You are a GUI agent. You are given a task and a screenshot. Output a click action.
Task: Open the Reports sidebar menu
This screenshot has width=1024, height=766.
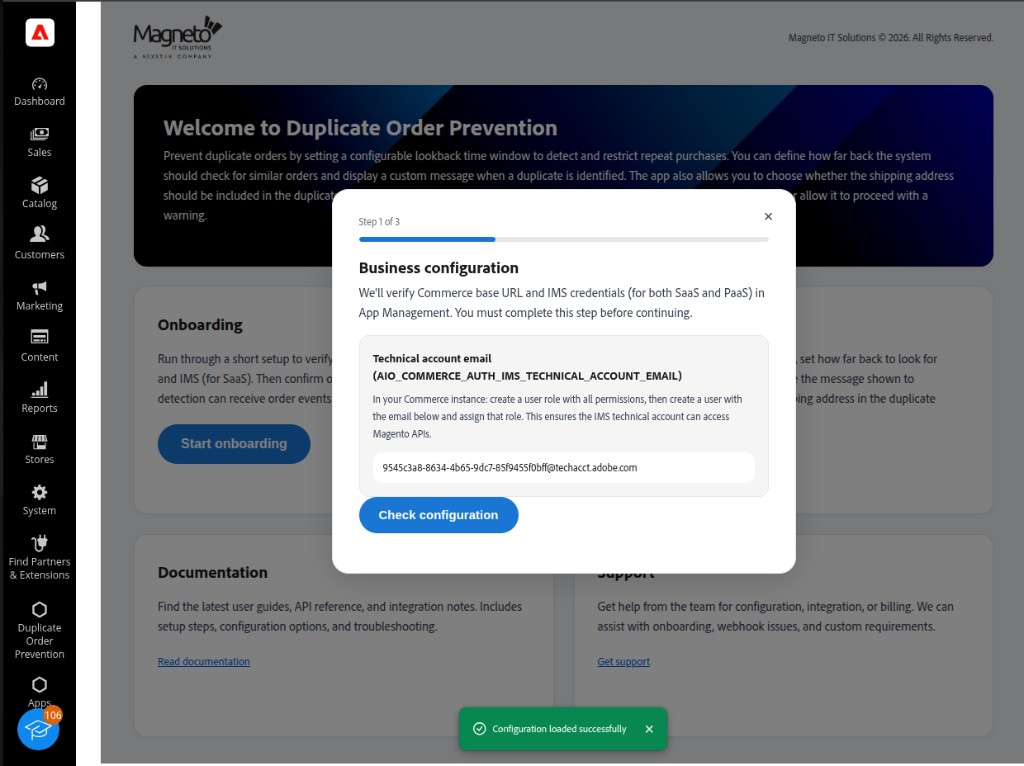tap(39, 398)
